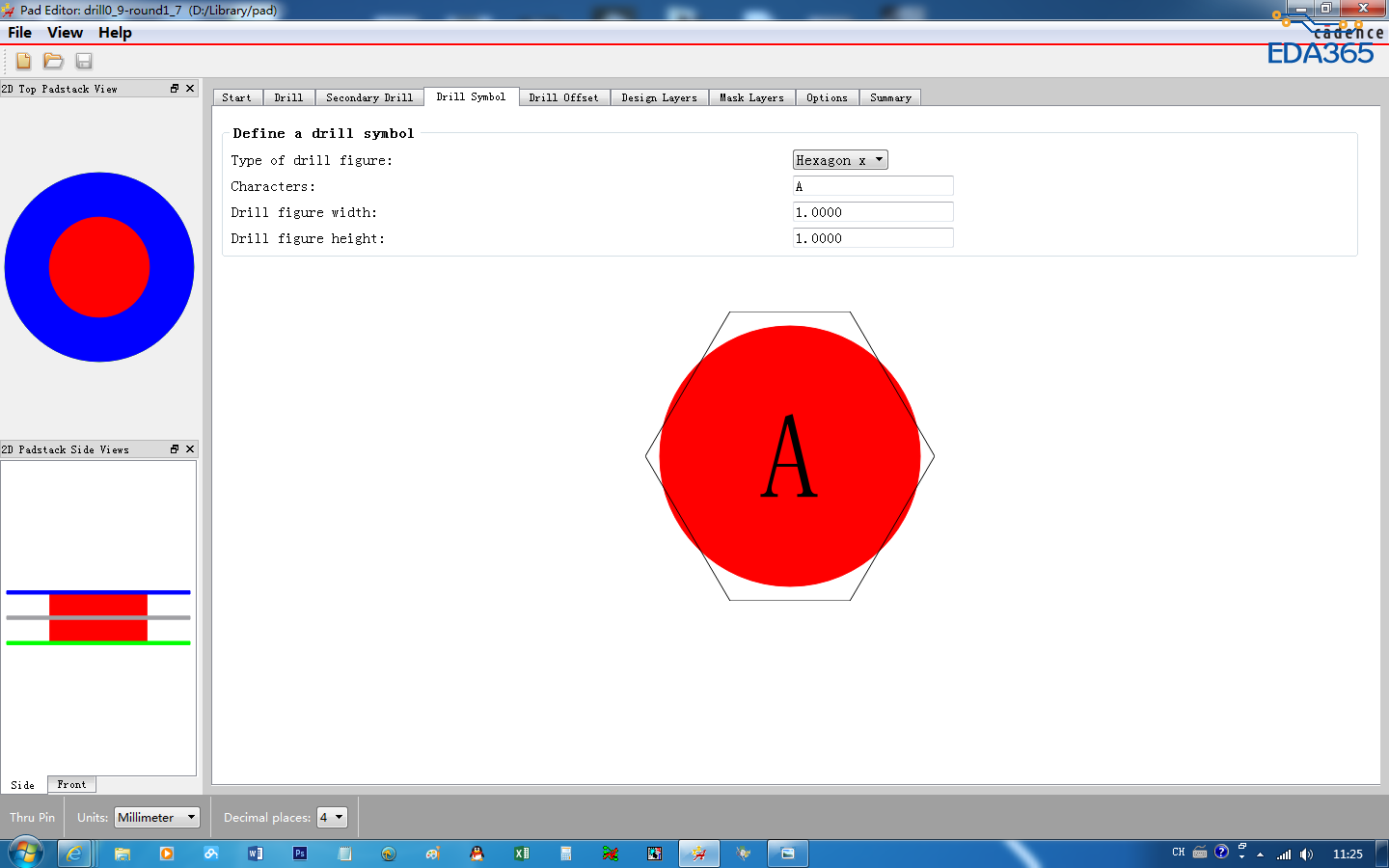Open the File menu

tap(20, 33)
